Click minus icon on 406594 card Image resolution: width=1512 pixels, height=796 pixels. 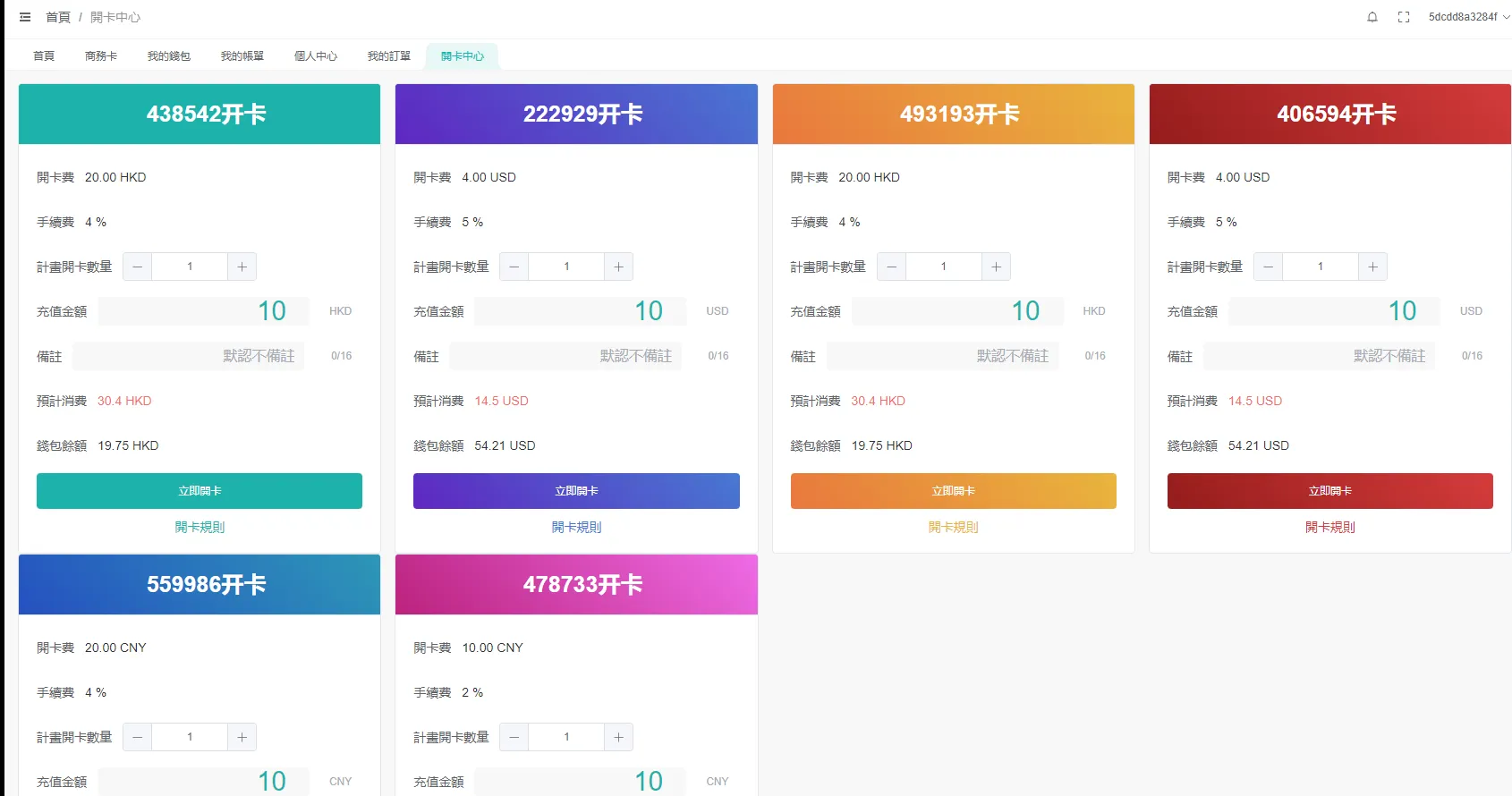pos(1268,267)
